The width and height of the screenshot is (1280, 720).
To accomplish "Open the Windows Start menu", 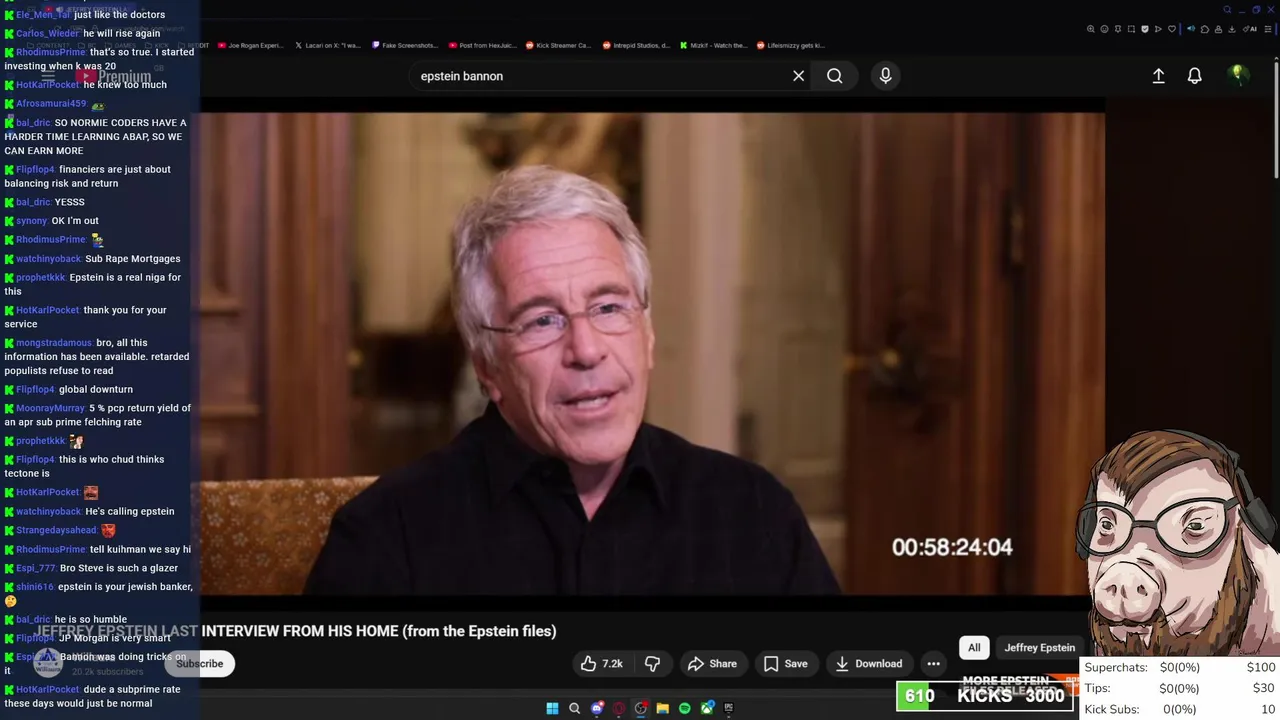I will point(552,708).
